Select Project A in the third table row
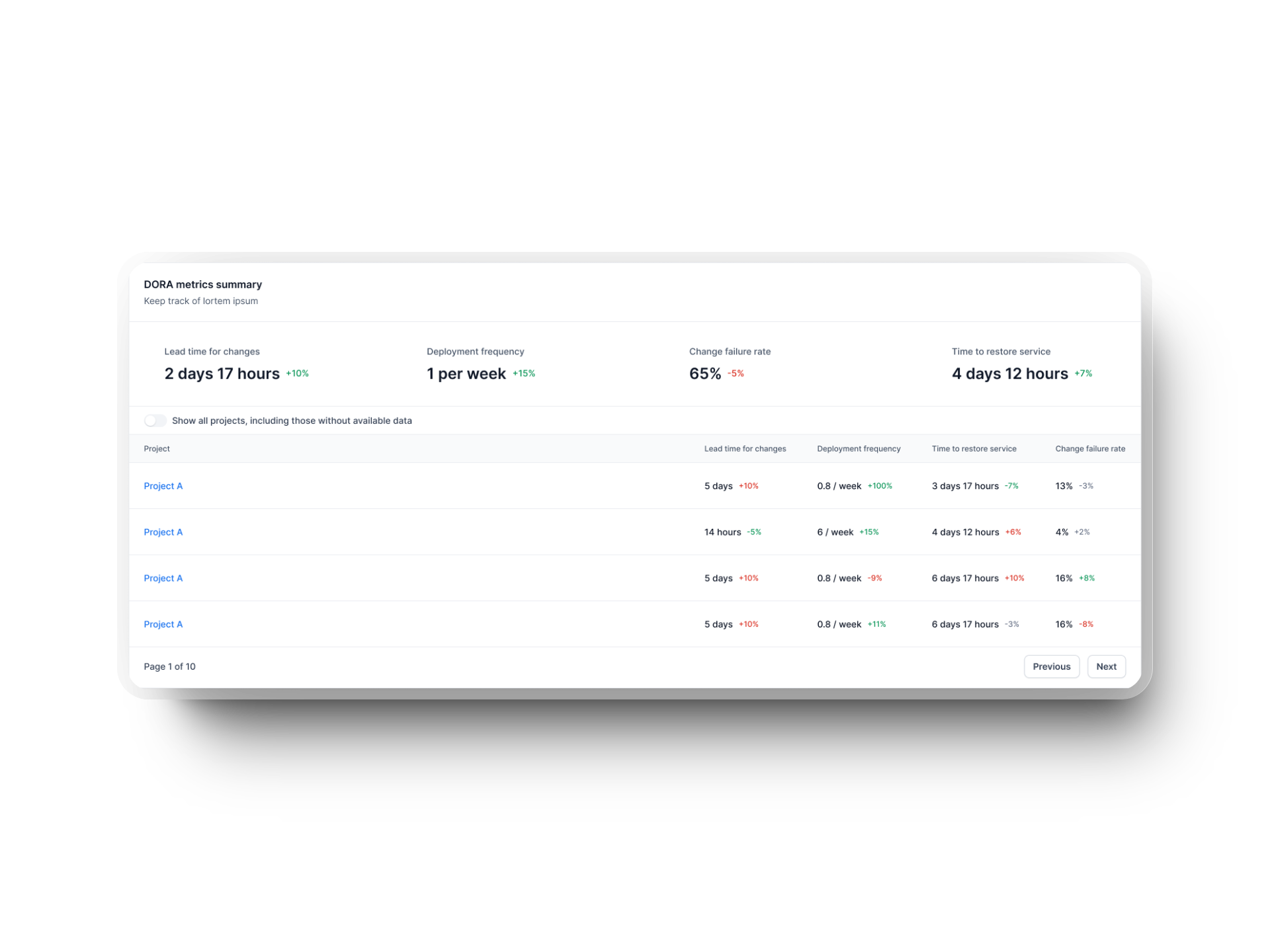 click(x=163, y=577)
